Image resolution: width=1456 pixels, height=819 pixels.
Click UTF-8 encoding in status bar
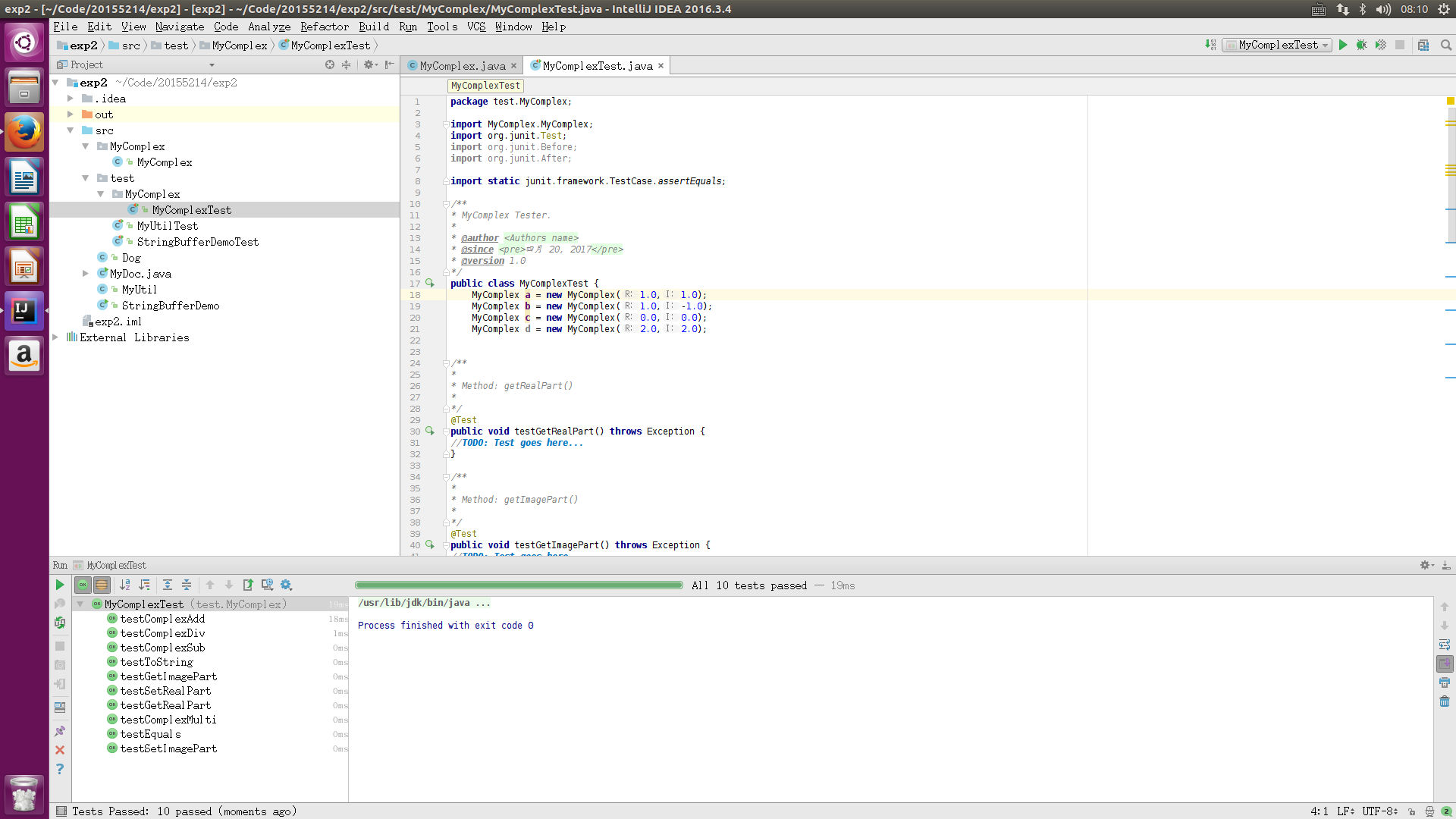1379,811
